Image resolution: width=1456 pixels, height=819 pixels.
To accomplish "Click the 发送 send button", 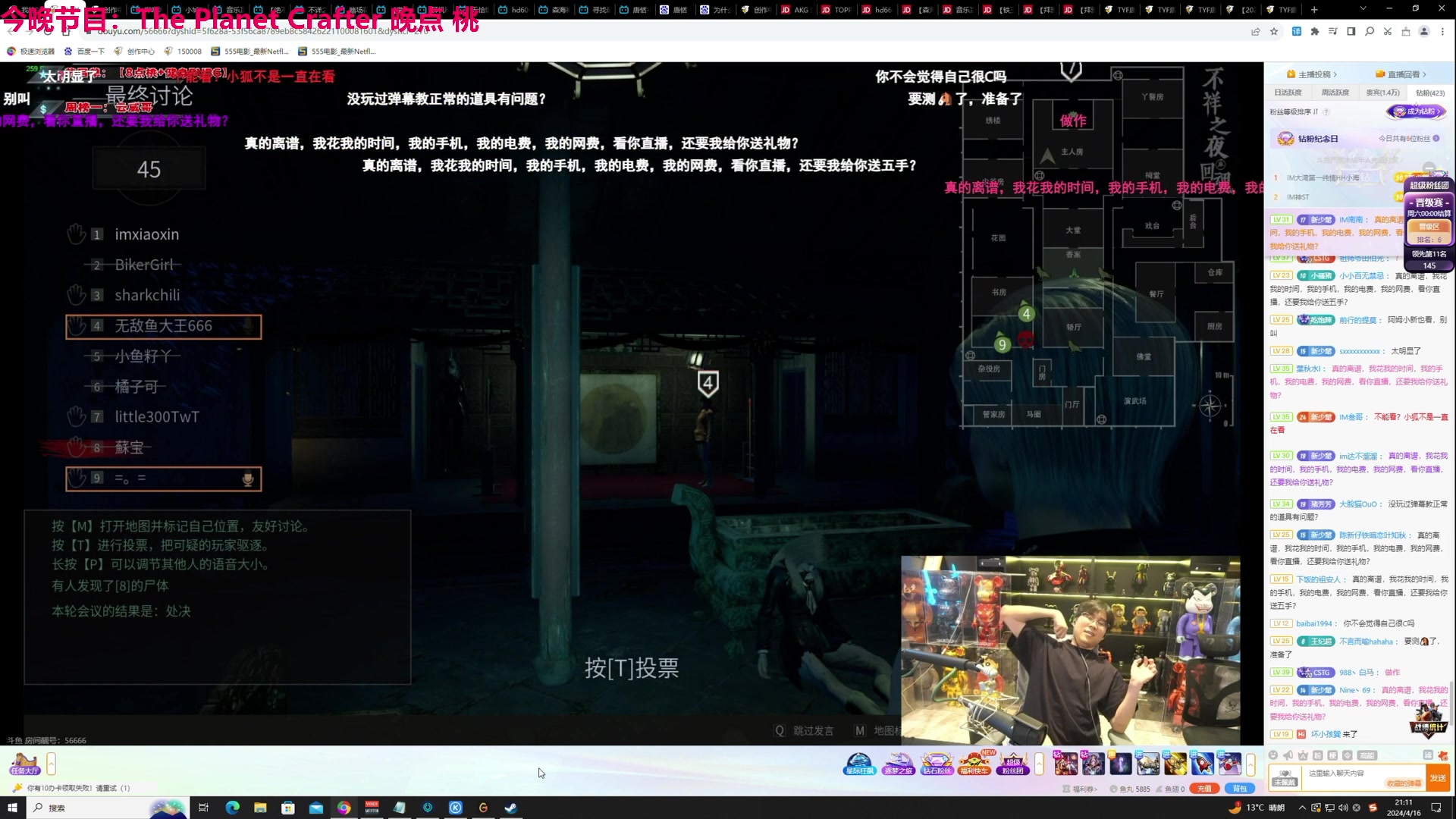I will tap(1438, 777).
